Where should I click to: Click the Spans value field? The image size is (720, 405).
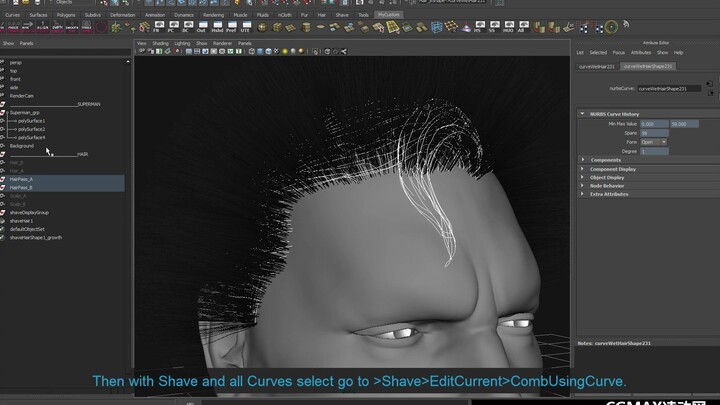click(x=654, y=133)
